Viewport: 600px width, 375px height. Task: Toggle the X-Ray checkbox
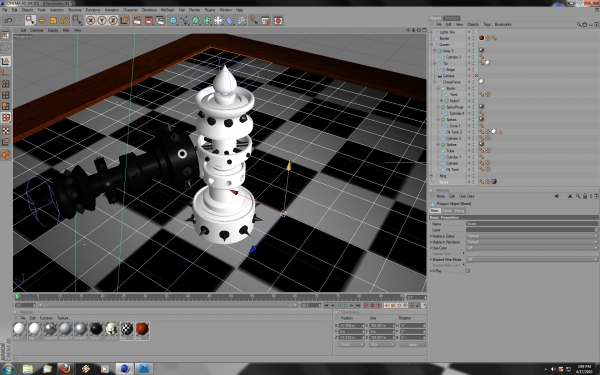[468, 271]
